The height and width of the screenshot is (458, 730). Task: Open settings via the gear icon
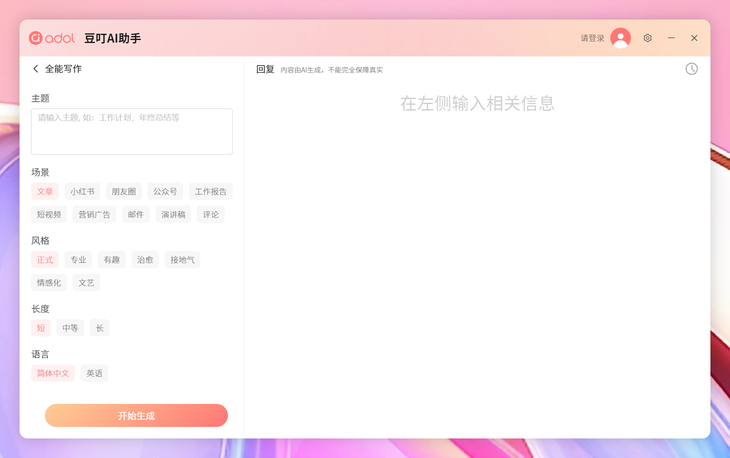coord(648,38)
